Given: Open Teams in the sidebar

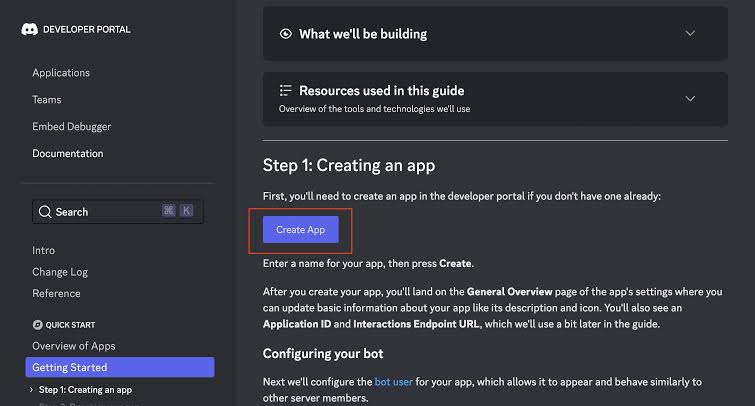Looking at the screenshot, I should (47, 100).
